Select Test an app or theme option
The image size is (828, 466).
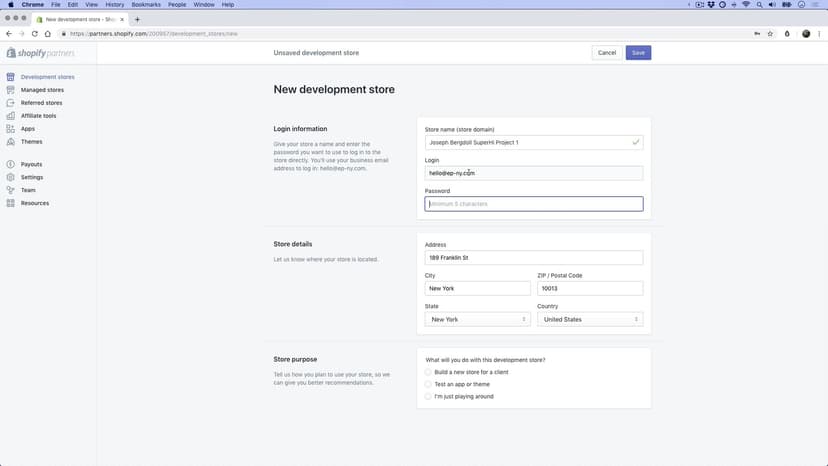(x=429, y=384)
